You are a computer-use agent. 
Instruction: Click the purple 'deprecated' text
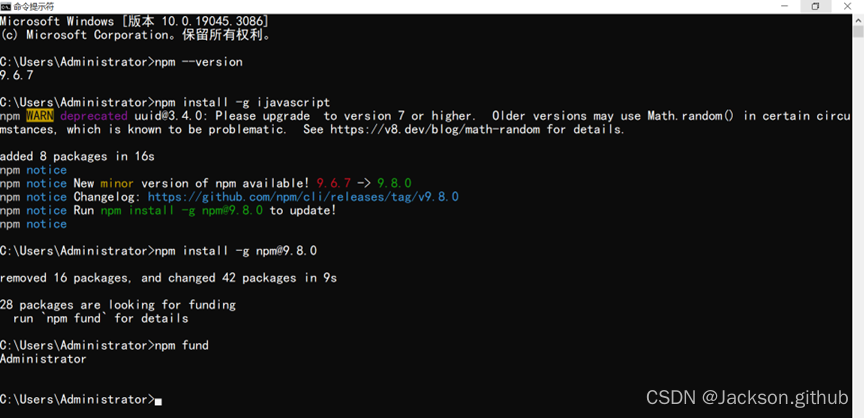(94, 116)
